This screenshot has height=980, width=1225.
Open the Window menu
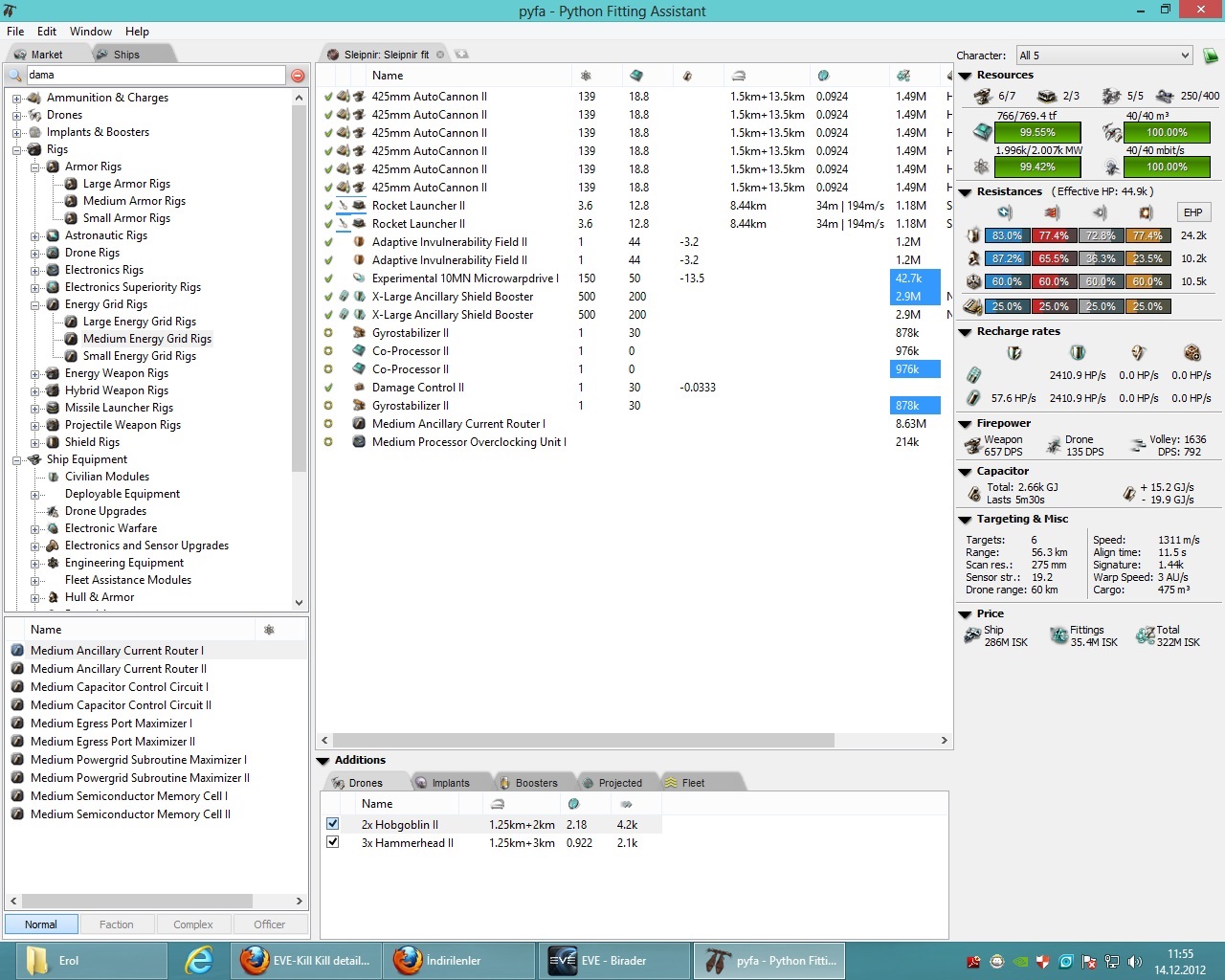click(x=91, y=32)
